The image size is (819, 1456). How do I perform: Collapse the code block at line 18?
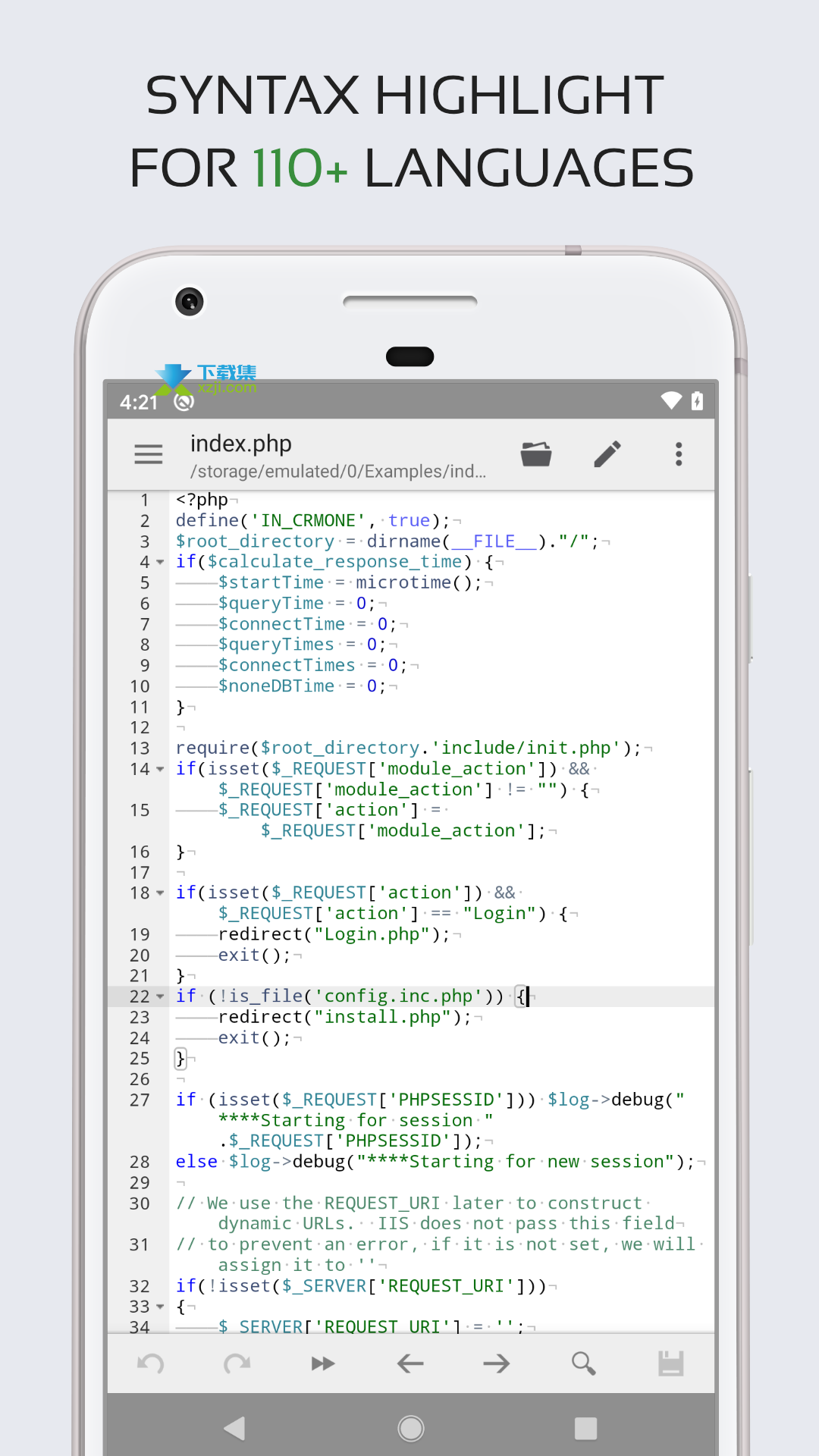(160, 893)
